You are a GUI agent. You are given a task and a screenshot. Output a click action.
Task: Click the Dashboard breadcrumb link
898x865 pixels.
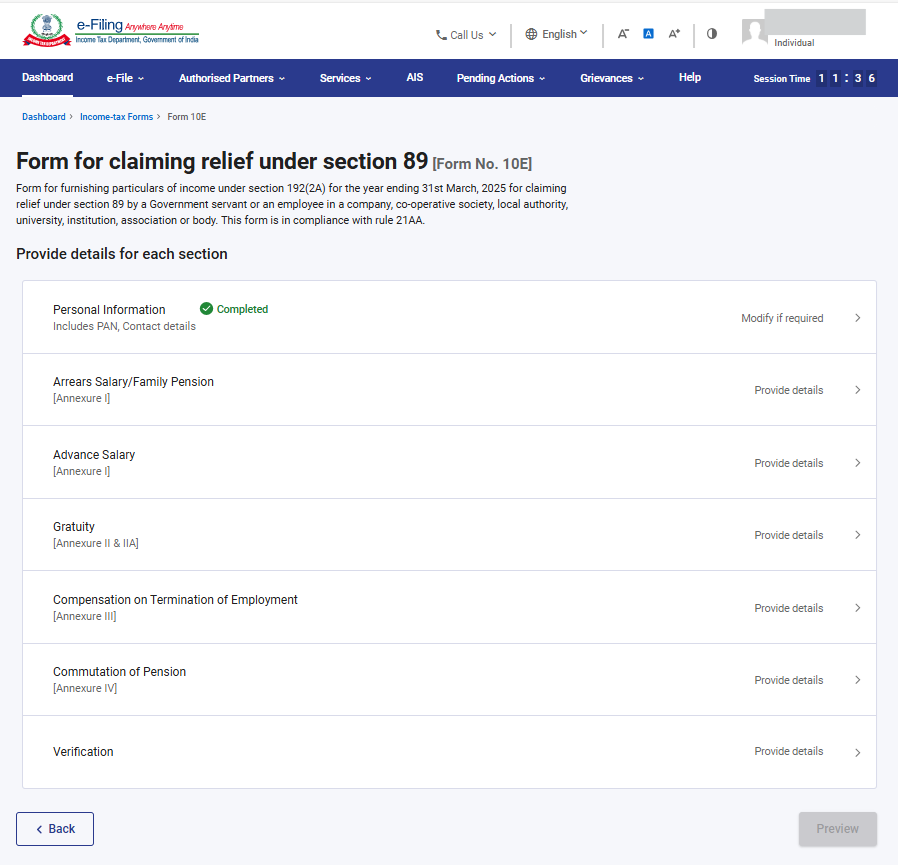(x=43, y=117)
